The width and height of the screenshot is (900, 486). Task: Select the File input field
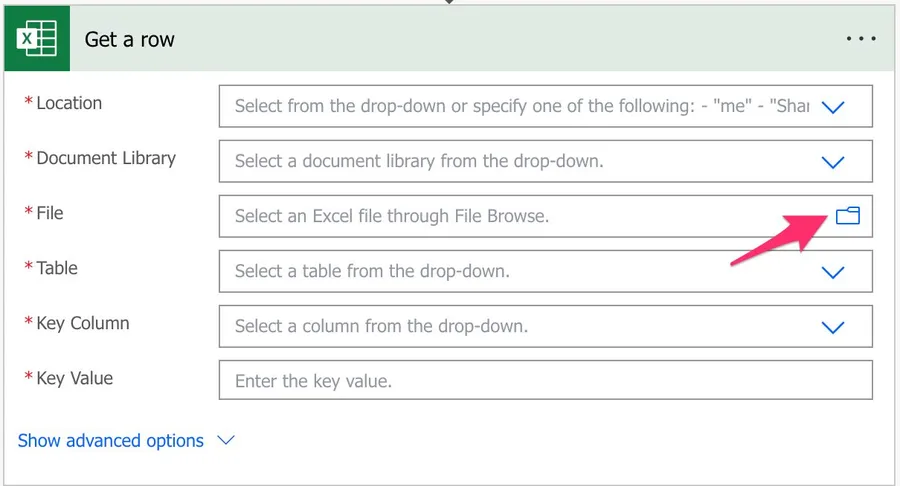(520, 216)
